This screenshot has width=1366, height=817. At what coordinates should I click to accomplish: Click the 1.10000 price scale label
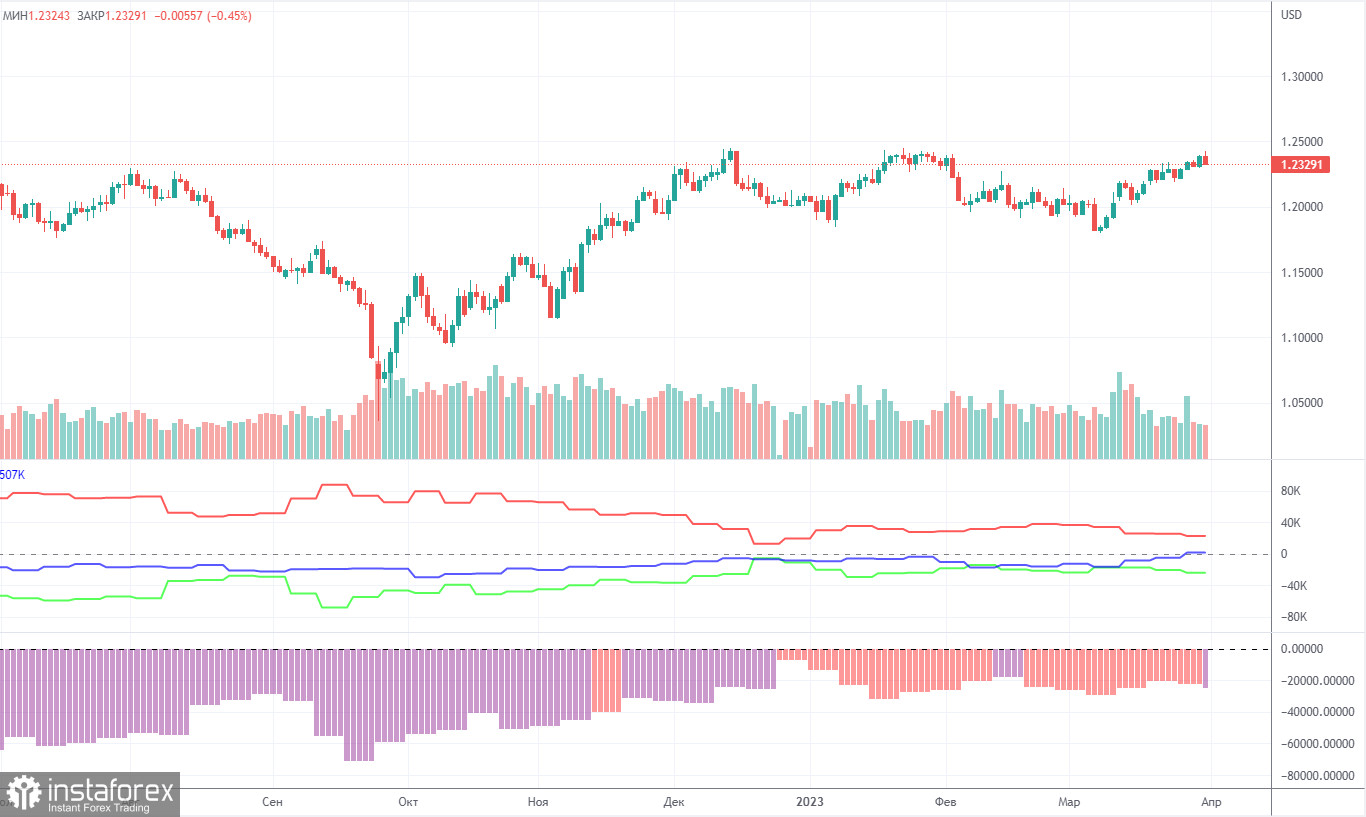[x=1302, y=338]
